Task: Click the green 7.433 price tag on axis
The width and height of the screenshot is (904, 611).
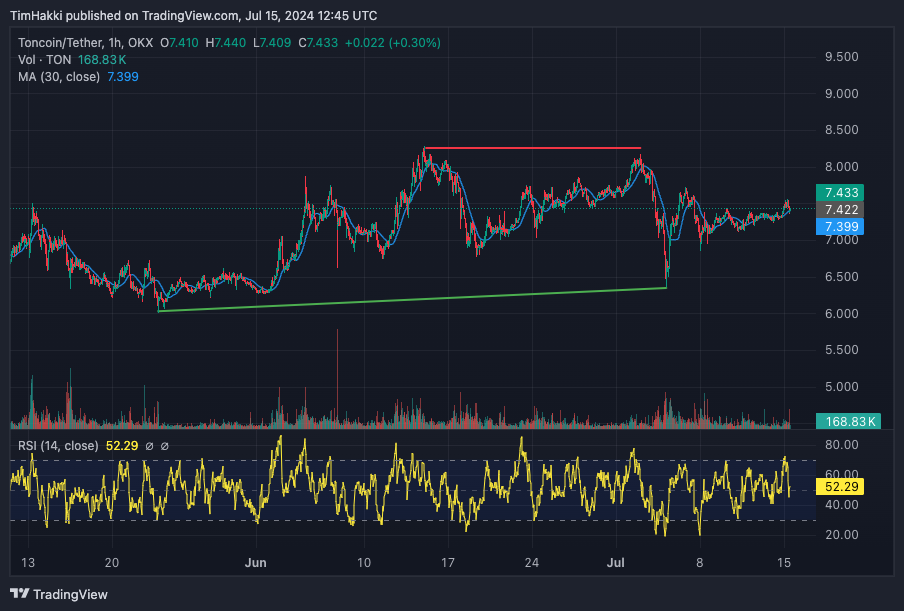Action: 840,193
